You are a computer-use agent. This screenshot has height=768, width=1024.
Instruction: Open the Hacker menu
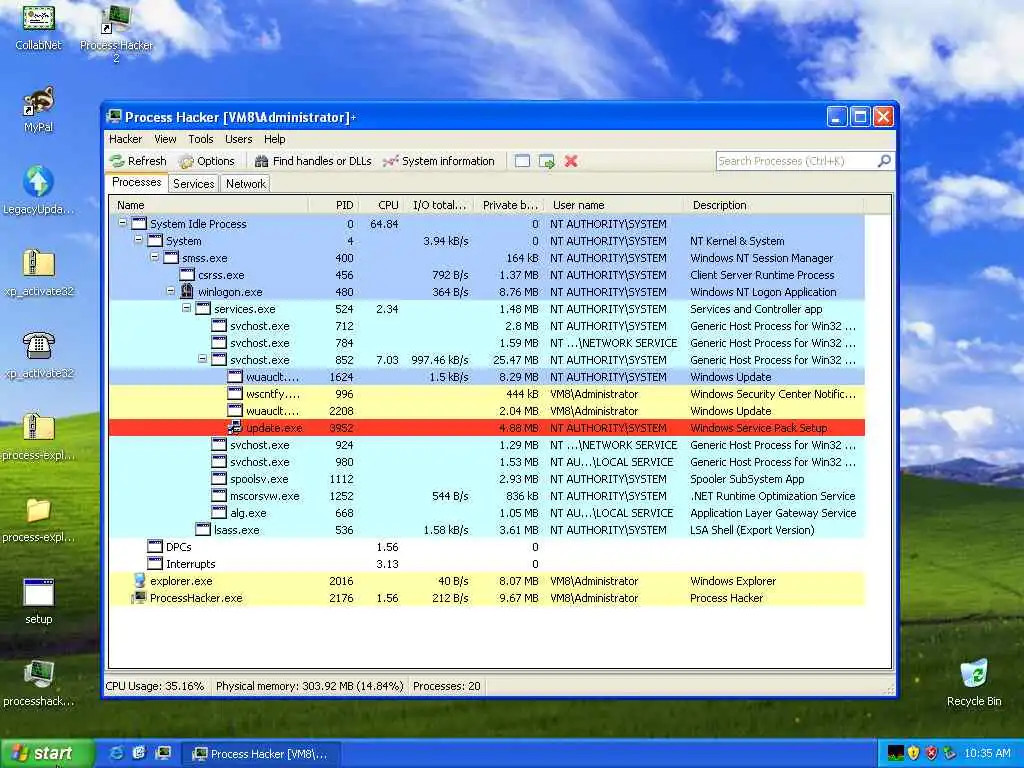click(125, 139)
